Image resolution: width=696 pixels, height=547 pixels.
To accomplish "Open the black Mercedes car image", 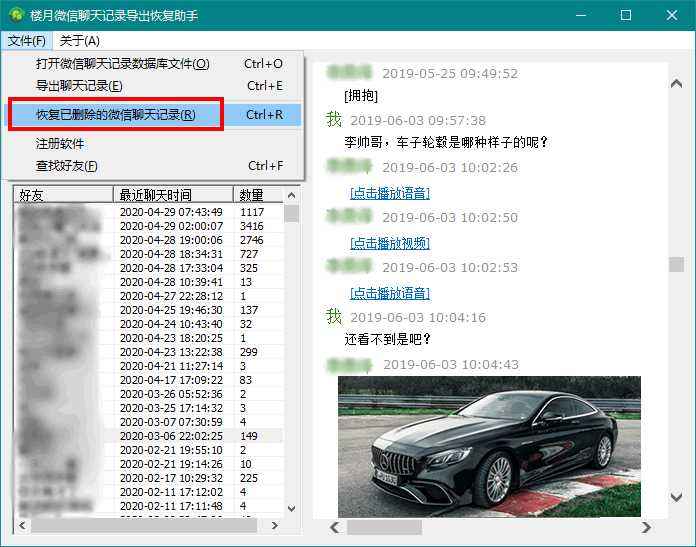I will [x=489, y=446].
